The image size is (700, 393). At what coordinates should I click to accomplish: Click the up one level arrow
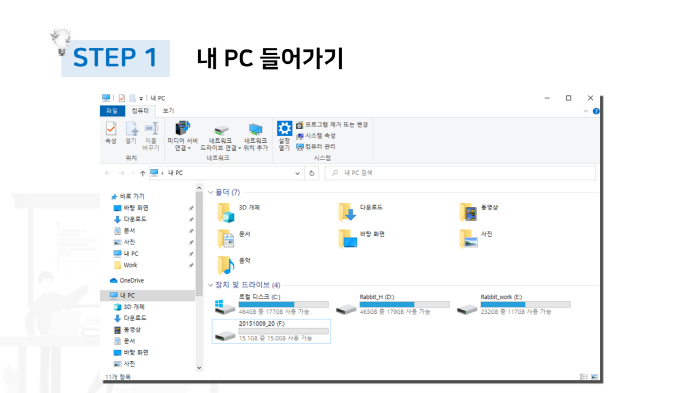[142, 173]
